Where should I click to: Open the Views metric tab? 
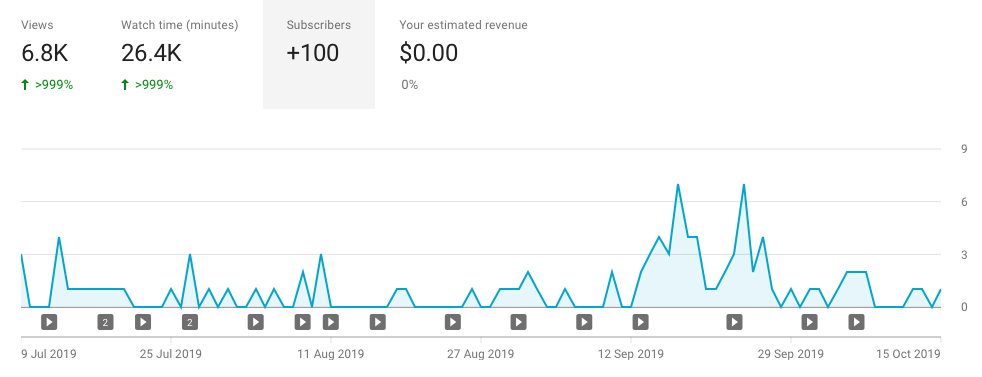(47, 54)
